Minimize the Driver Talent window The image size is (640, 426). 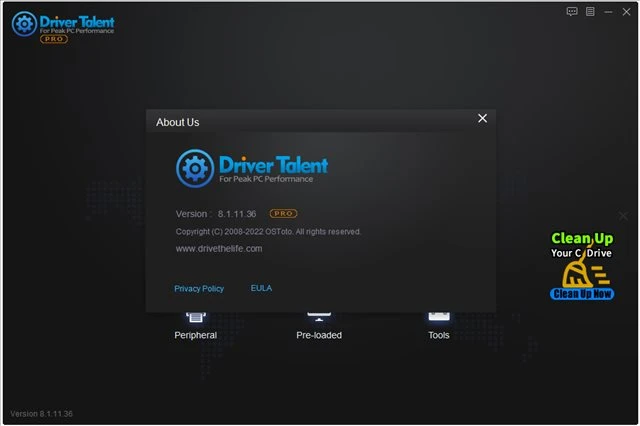[x=609, y=11]
